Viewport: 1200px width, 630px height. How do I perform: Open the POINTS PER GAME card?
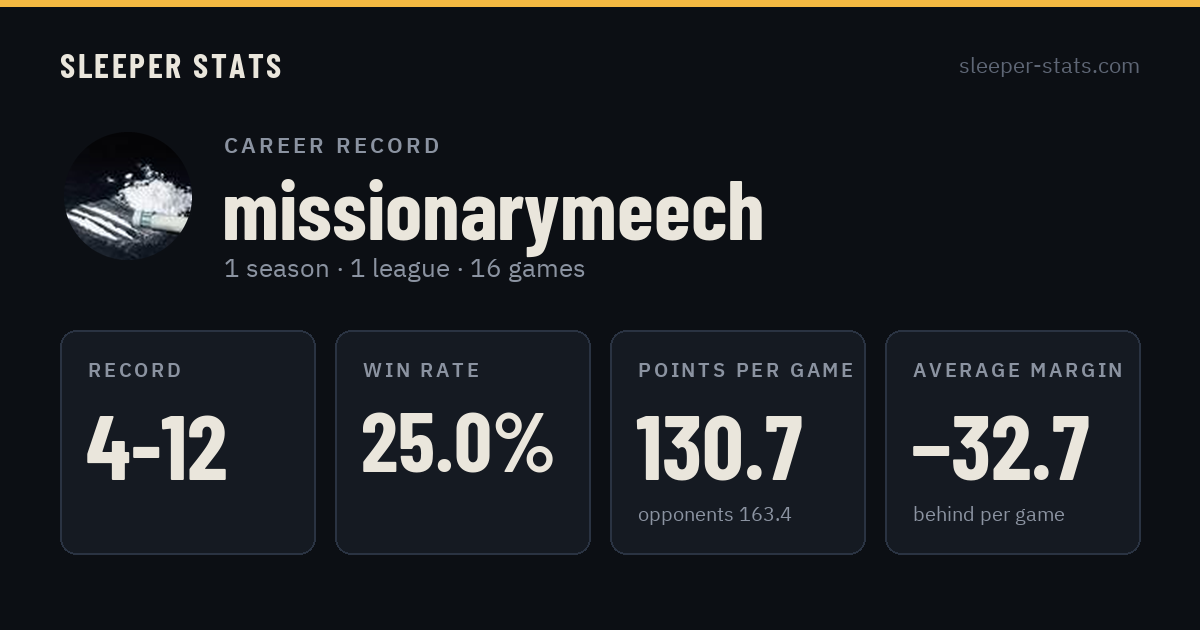tap(738, 442)
